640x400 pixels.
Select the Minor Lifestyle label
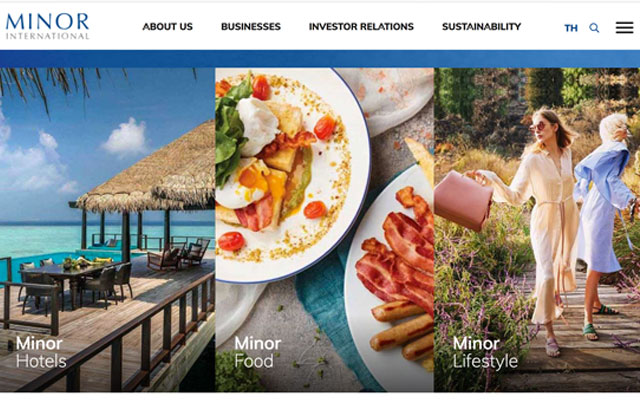pos(485,352)
